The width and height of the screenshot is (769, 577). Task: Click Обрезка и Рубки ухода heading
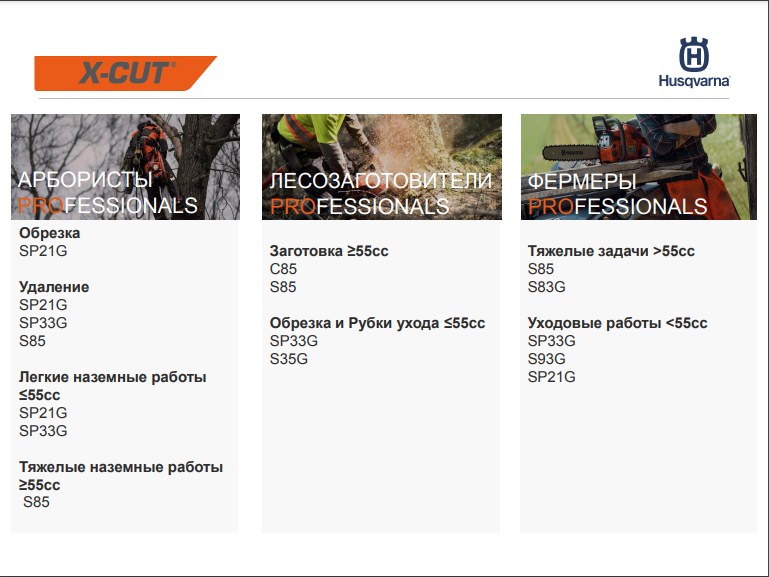tap(377, 323)
